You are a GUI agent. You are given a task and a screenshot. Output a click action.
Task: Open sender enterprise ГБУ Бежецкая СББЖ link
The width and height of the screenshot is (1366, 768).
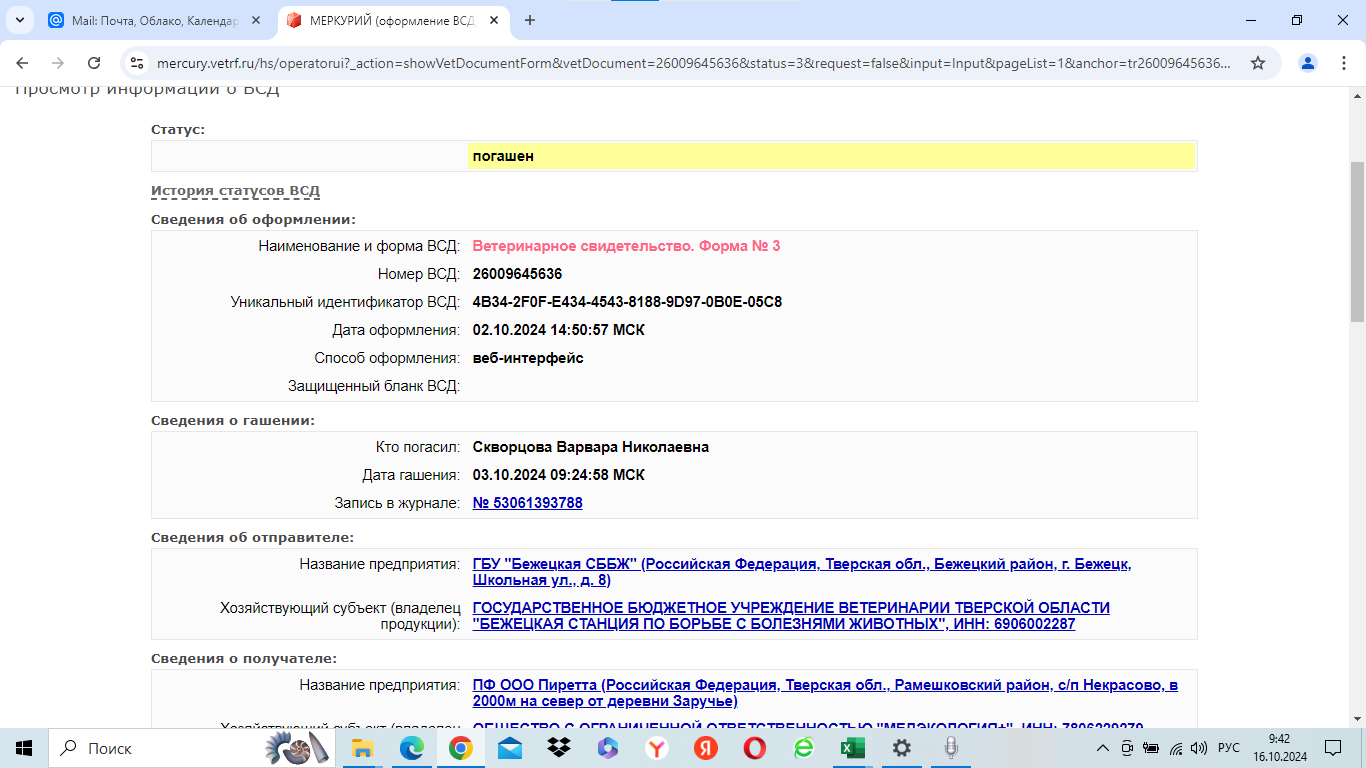click(802, 572)
